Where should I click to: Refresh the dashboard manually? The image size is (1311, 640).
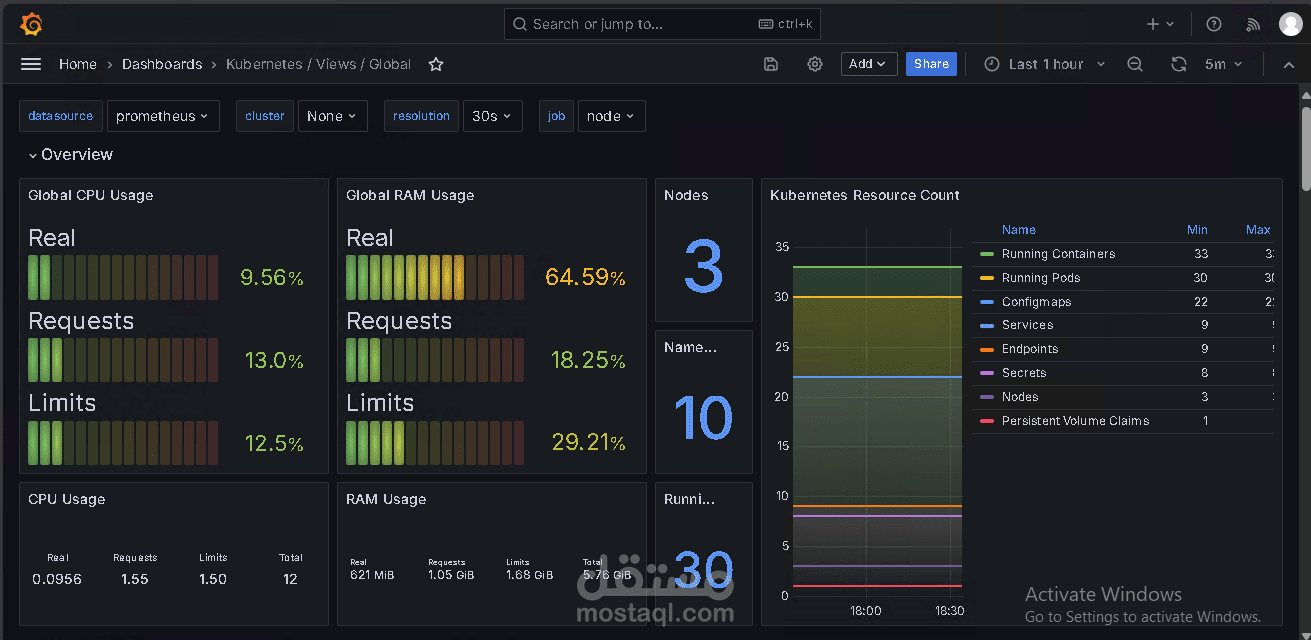(1178, 63)
